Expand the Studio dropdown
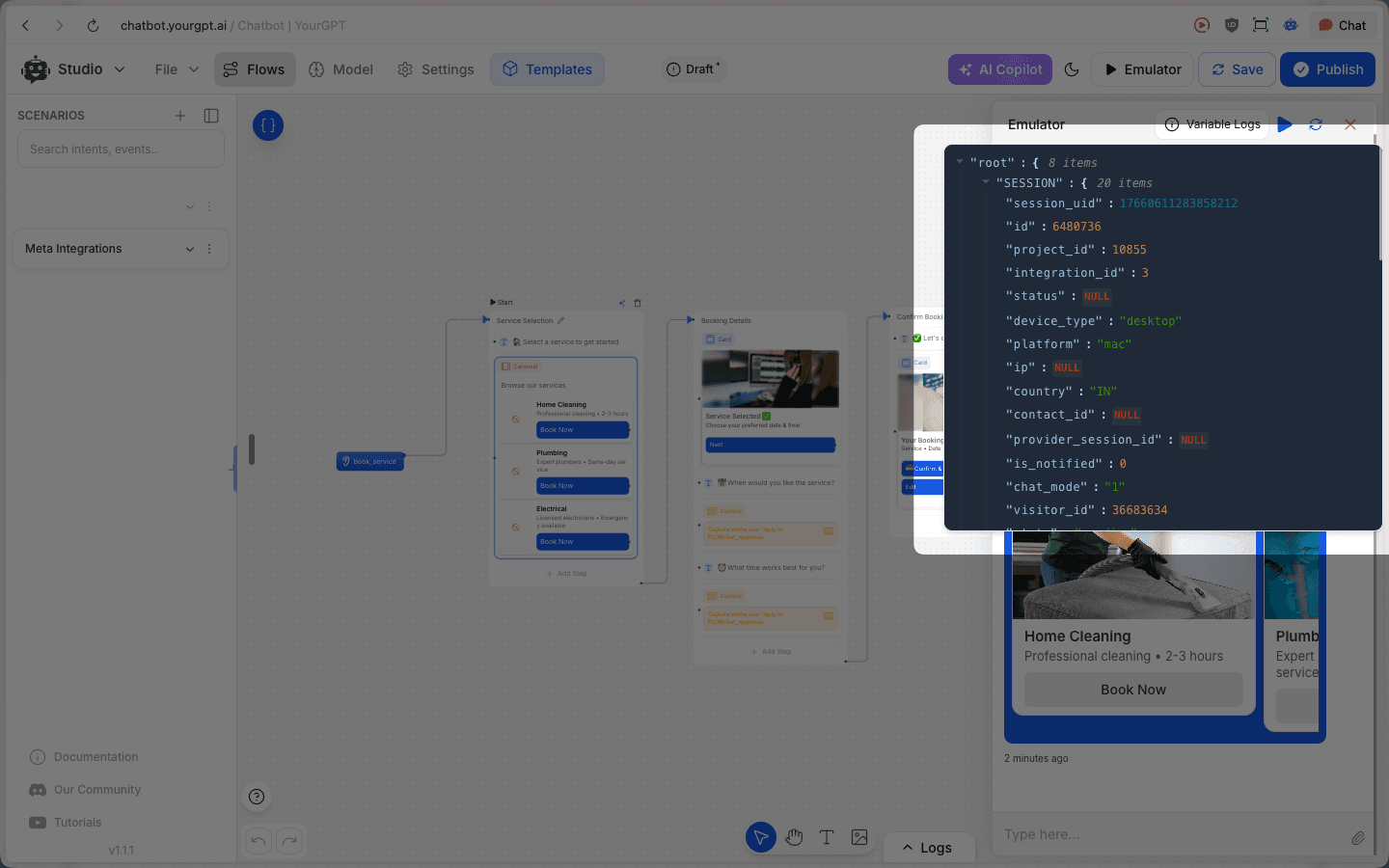1389x868 pixels. 119,68
